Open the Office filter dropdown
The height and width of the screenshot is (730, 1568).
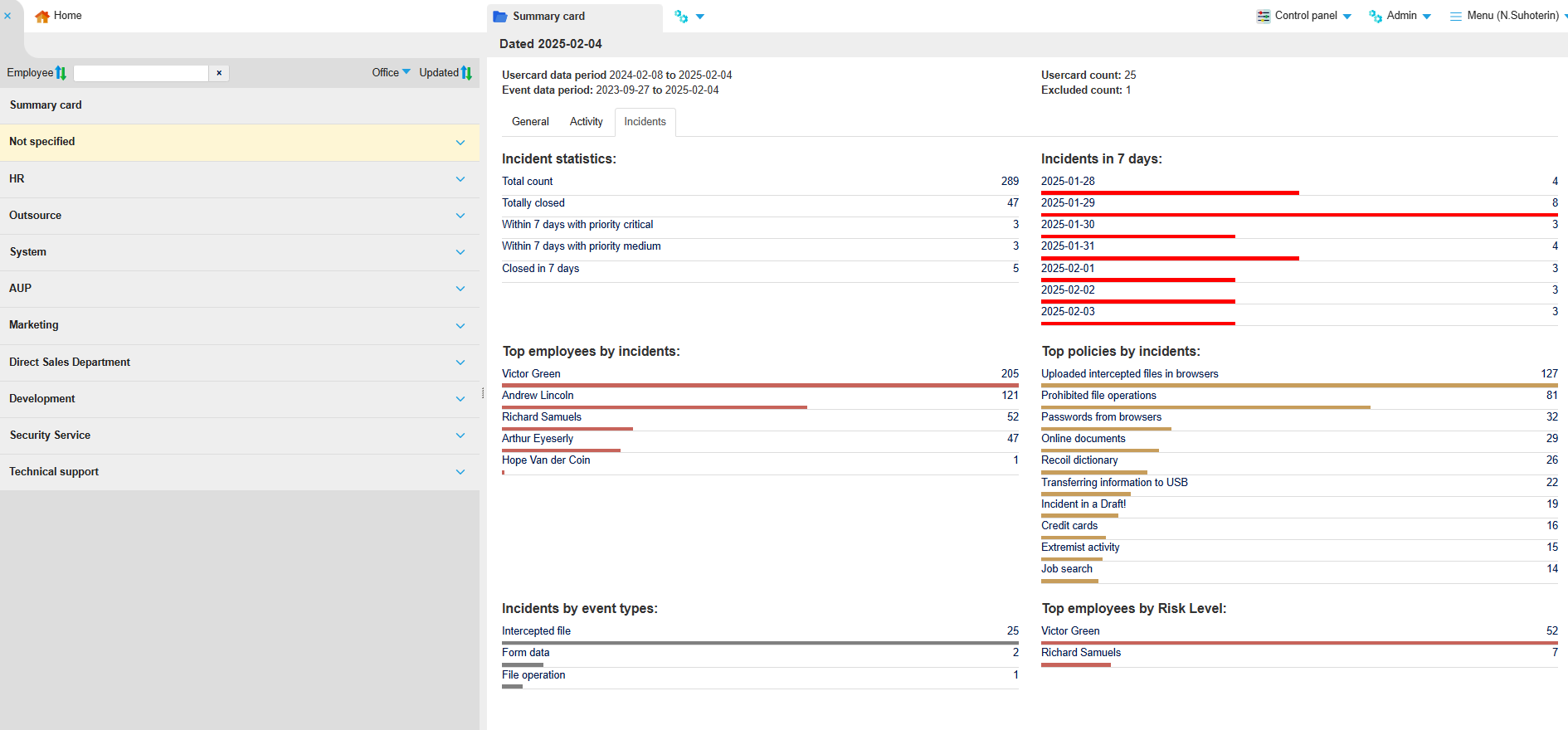391,73
